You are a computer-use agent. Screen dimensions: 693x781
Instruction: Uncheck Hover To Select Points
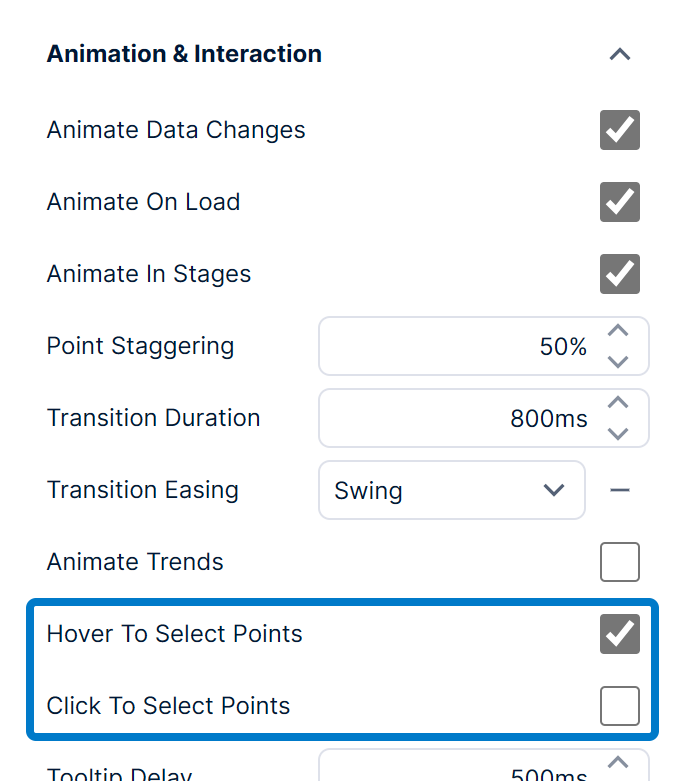(620, 634)
